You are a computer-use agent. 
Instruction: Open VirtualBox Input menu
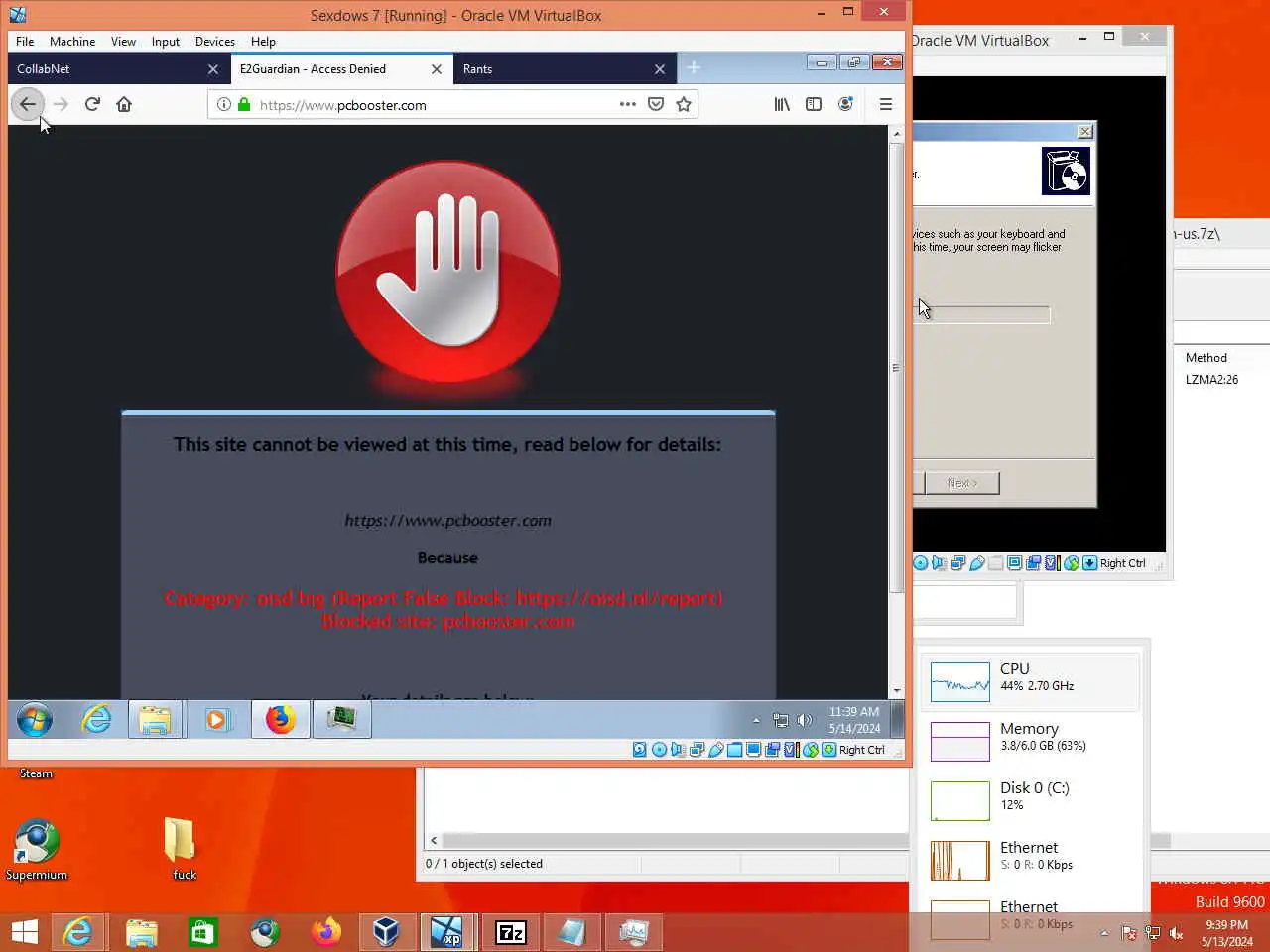(x=166, y=42)
